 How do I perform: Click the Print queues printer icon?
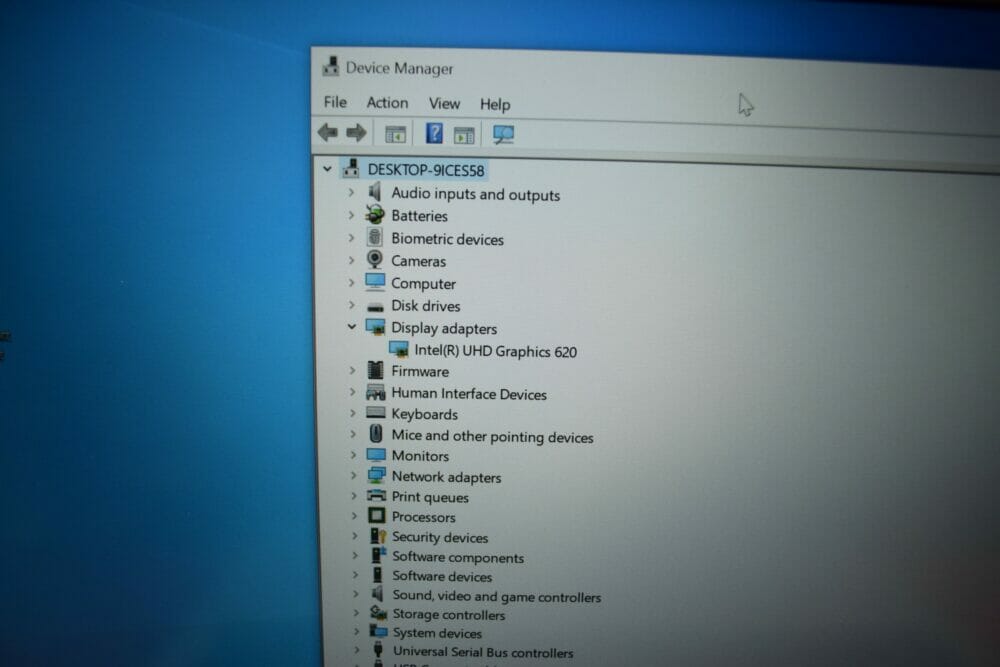pos(377,495)
